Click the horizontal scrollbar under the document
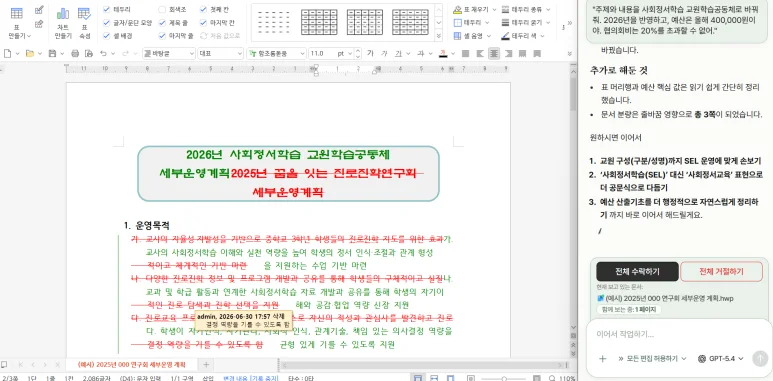 [x=422, y=365]
